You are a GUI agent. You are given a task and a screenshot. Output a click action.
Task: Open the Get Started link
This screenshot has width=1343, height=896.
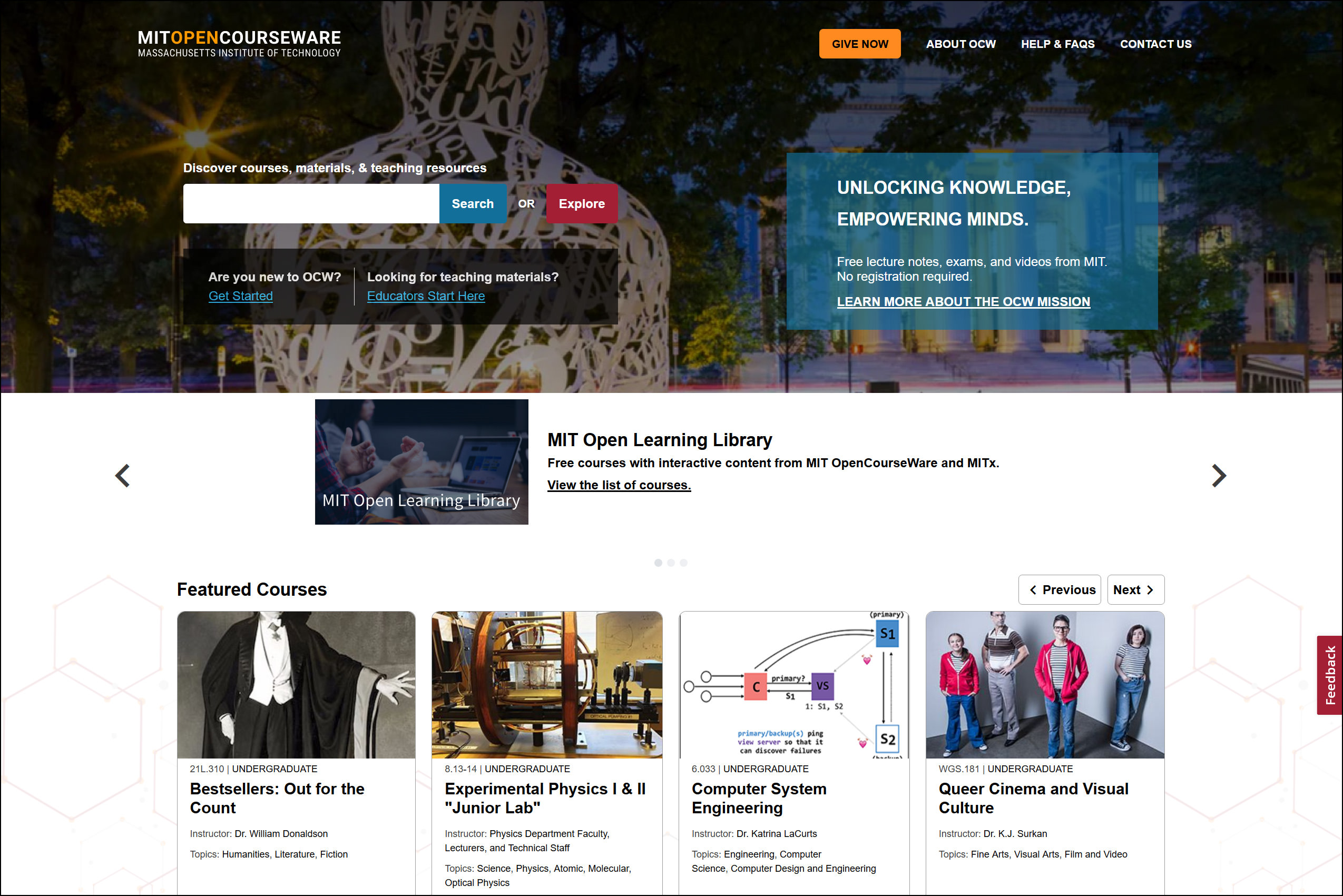(240, 296)
